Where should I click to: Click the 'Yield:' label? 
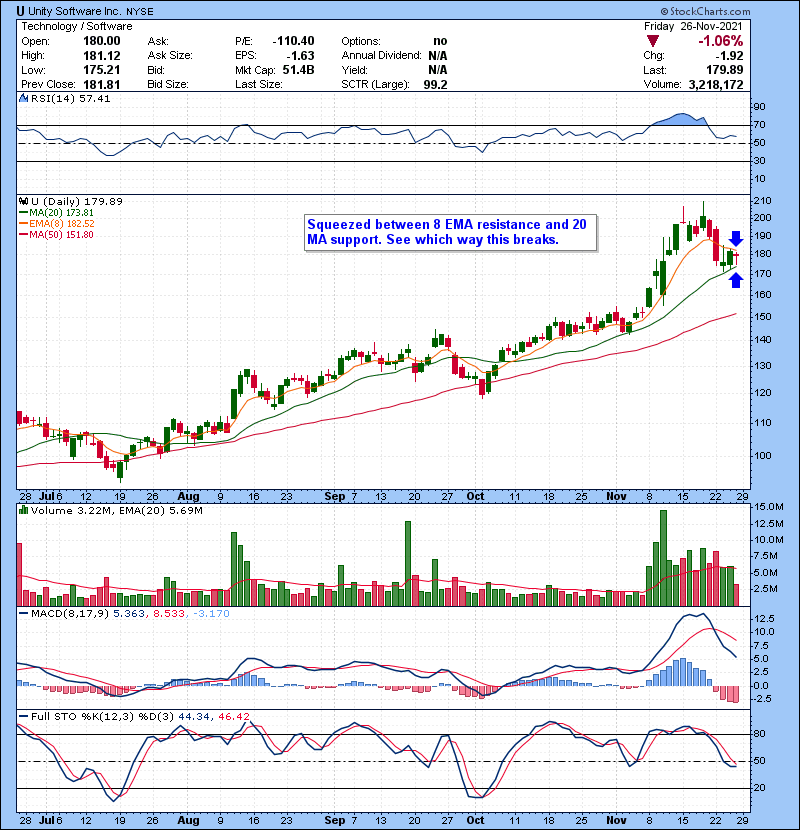(355, 70)
